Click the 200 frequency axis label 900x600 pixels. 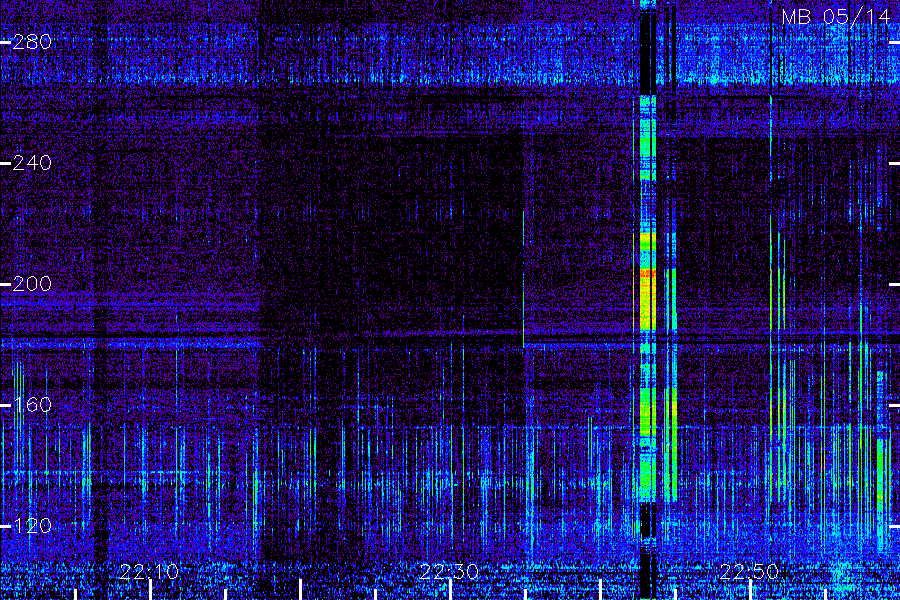point(32,284)
